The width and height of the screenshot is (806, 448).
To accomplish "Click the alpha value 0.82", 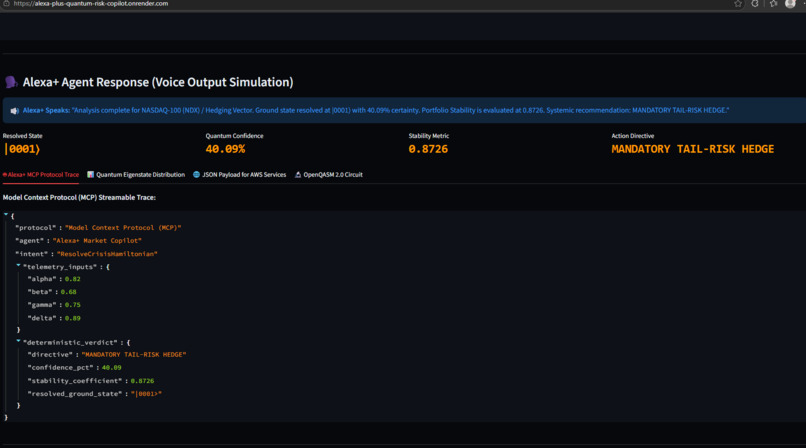I will coord(72,279).
